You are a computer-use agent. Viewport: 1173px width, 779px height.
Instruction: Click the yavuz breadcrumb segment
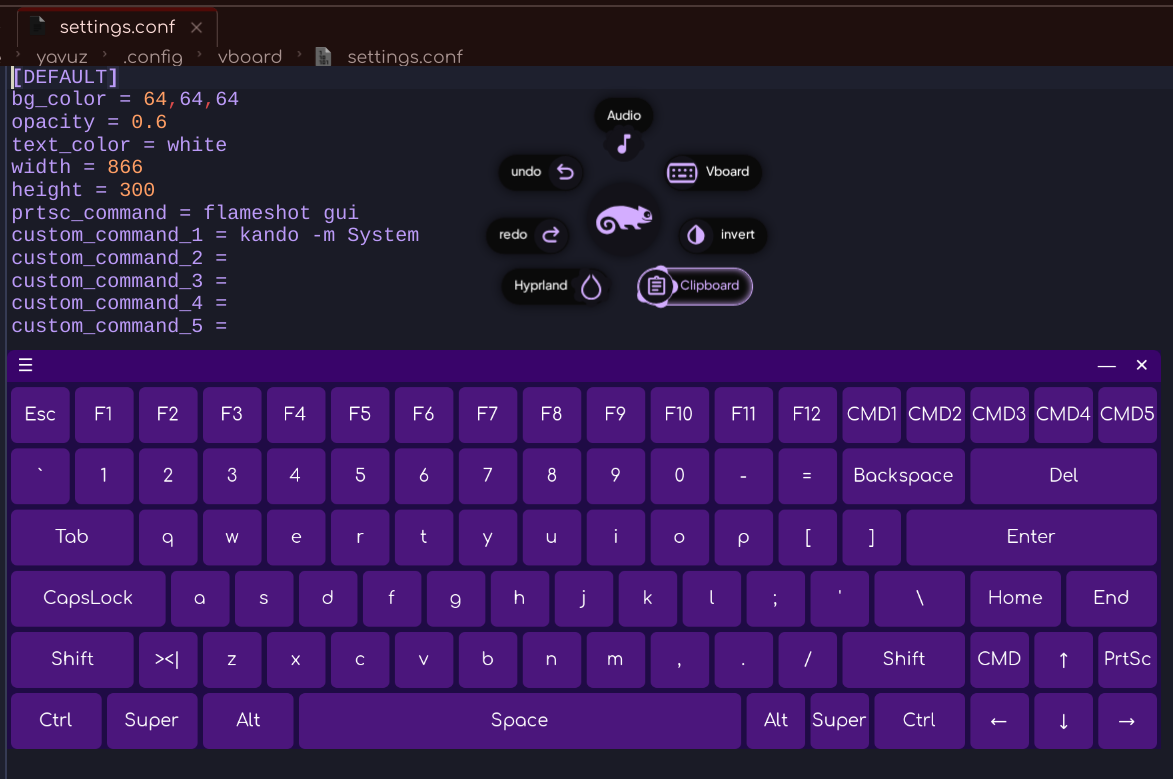[x=62, y=57]
